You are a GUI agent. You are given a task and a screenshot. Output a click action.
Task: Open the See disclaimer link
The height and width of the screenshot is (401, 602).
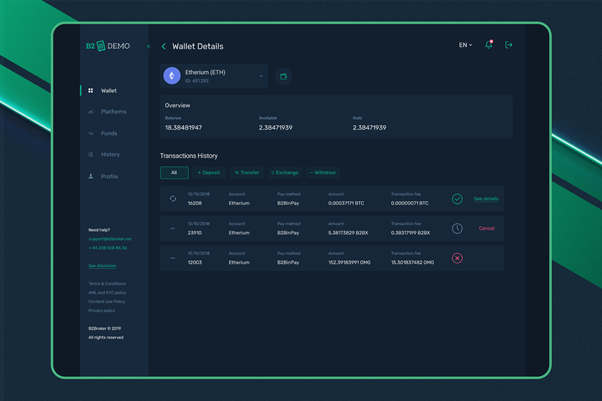[x=102, y=266]
